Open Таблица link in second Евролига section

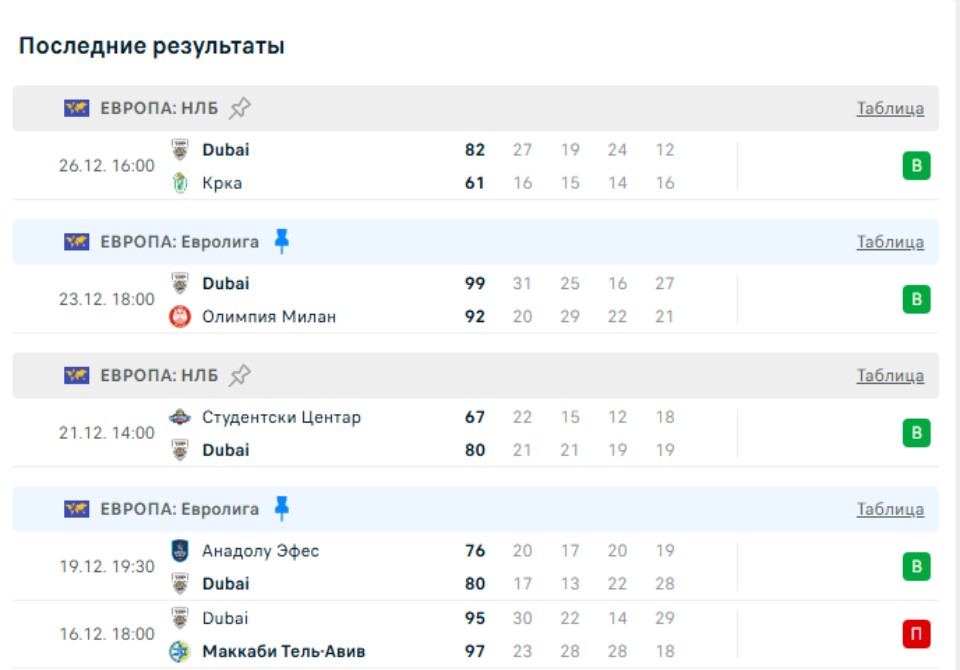coord(890,510)
